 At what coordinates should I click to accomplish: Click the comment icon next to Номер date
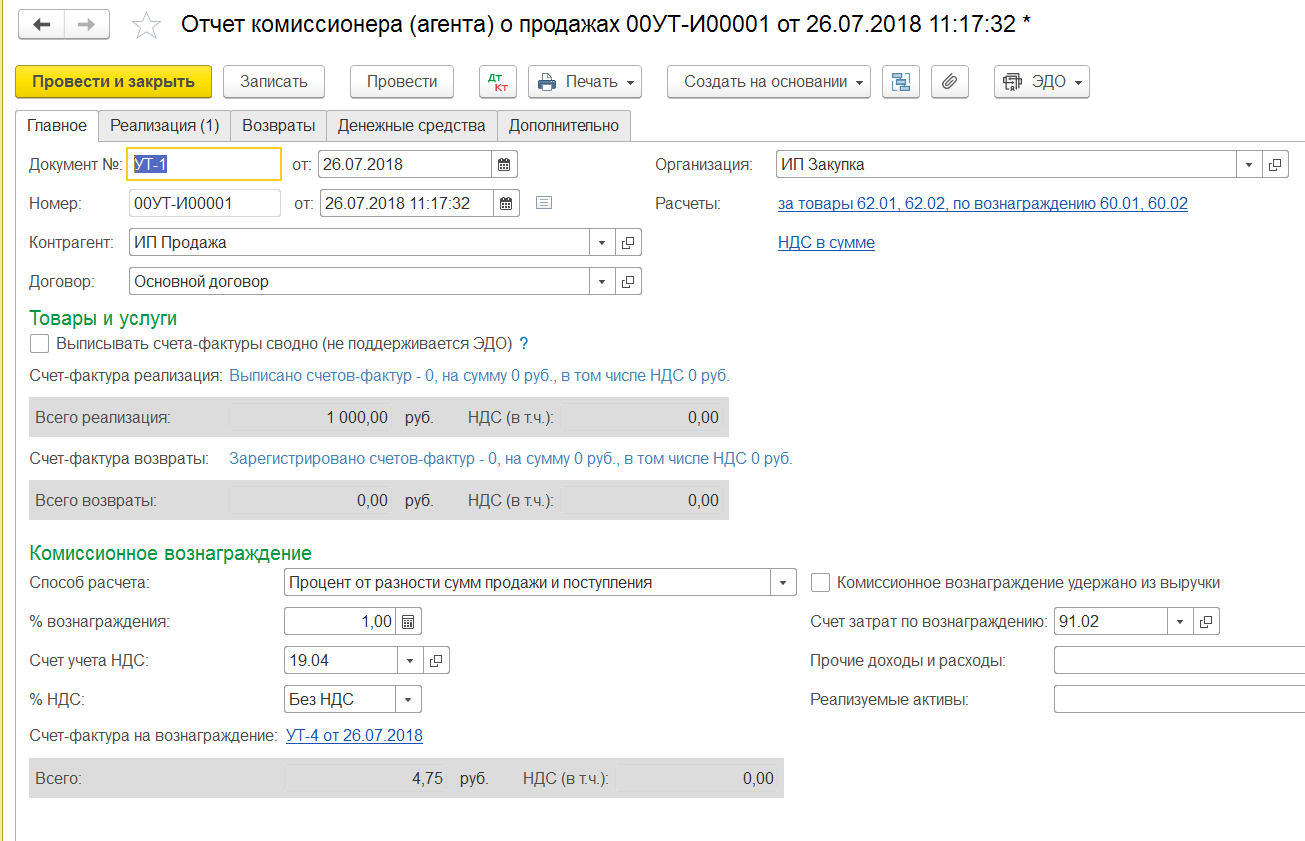[544, 203]
